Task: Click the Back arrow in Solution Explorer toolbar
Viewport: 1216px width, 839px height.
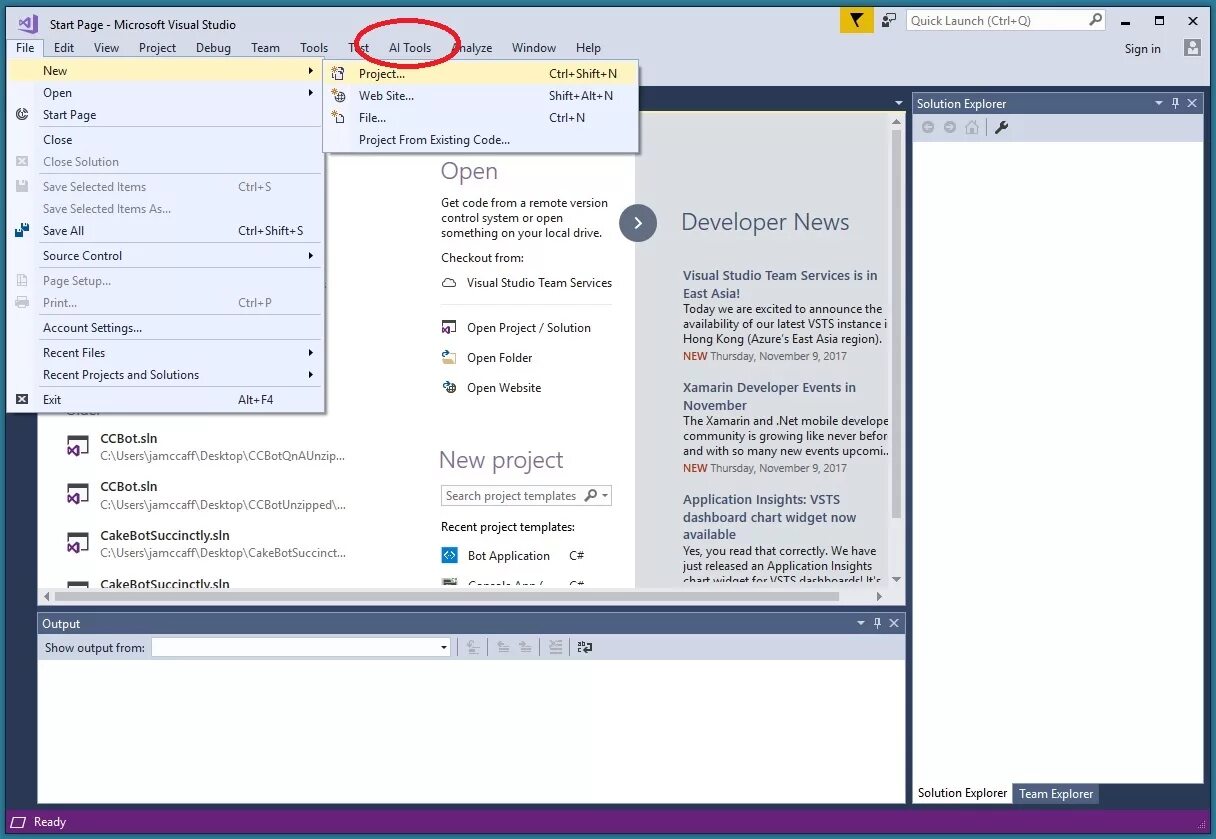Action: click(928, 127)
